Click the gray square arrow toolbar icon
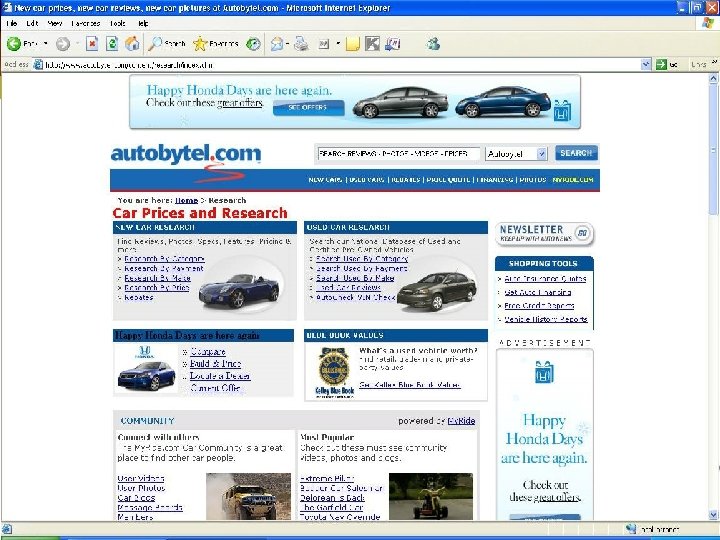 click(x=372, y=44)
